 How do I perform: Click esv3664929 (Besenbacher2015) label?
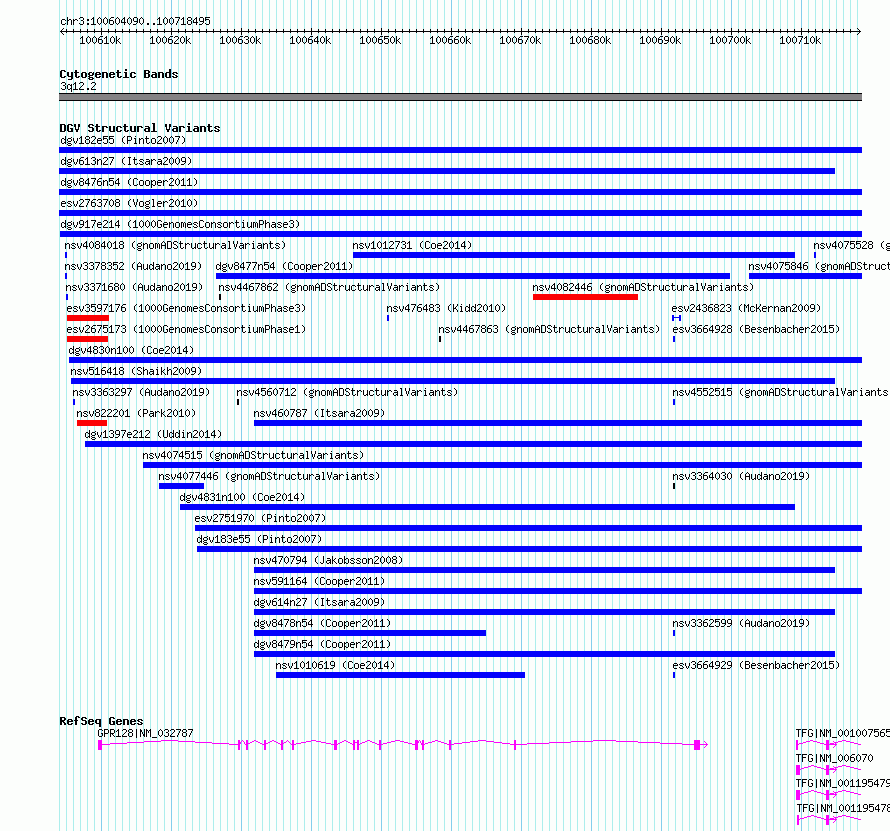click(756, 665)
